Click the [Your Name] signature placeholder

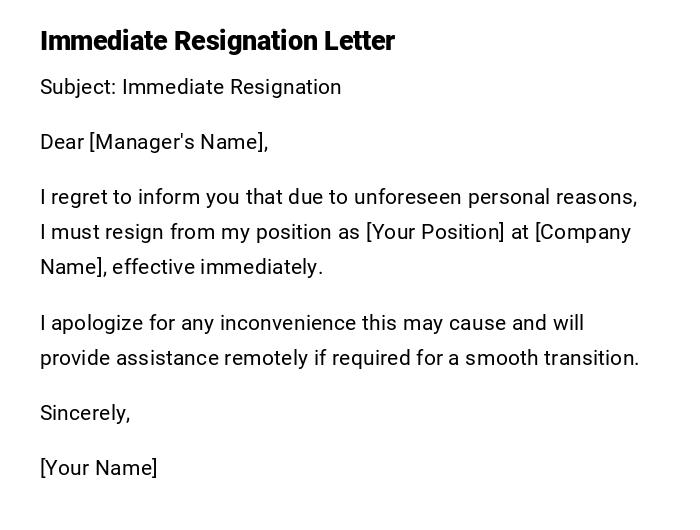[99, 468]
